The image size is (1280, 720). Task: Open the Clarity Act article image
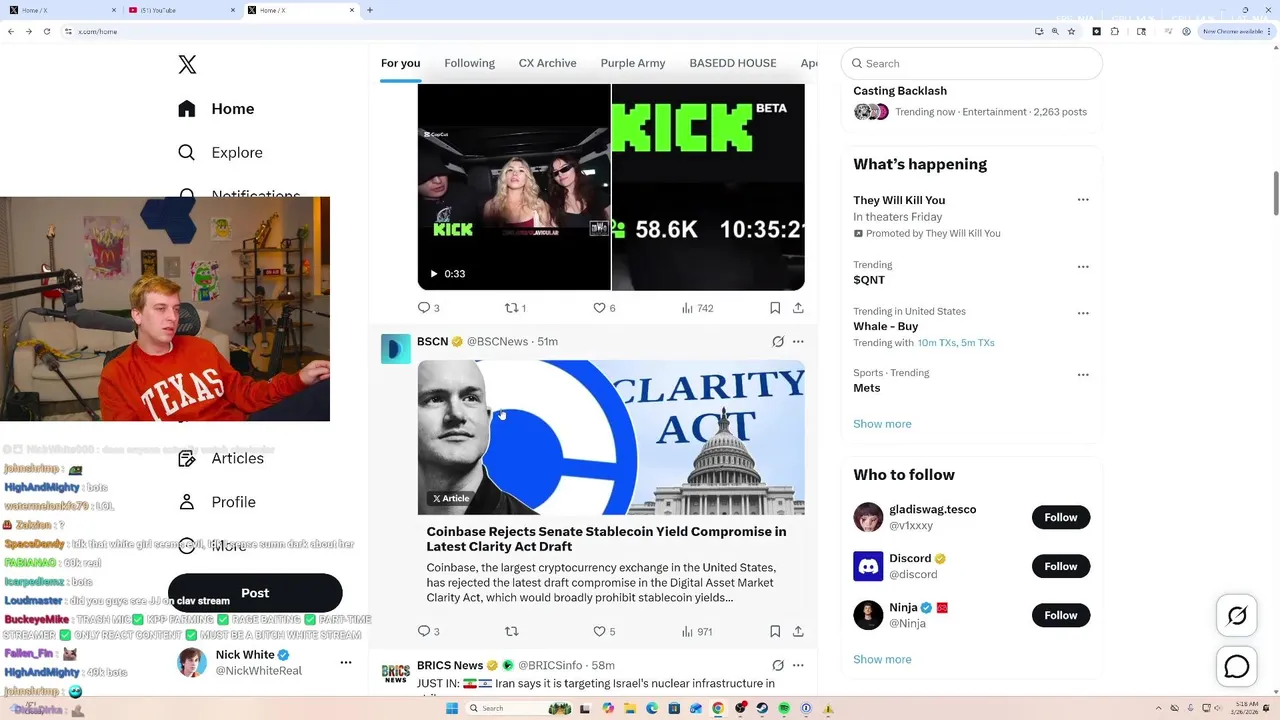(x=611, y=437)
